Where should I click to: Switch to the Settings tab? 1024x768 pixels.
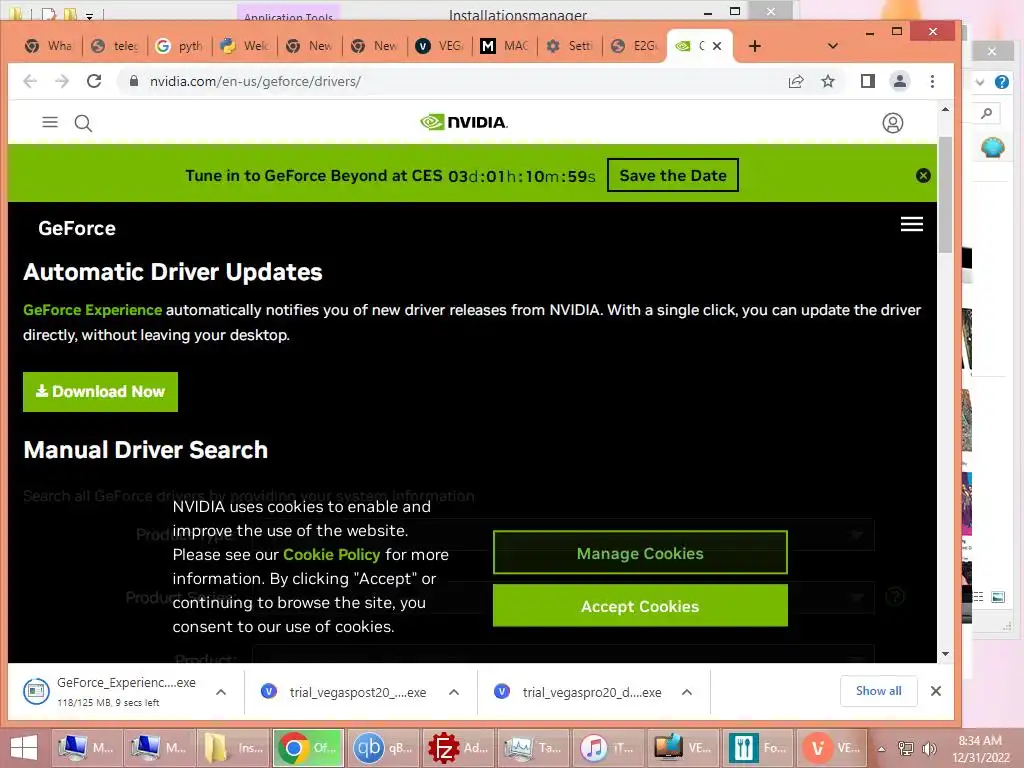569,46
